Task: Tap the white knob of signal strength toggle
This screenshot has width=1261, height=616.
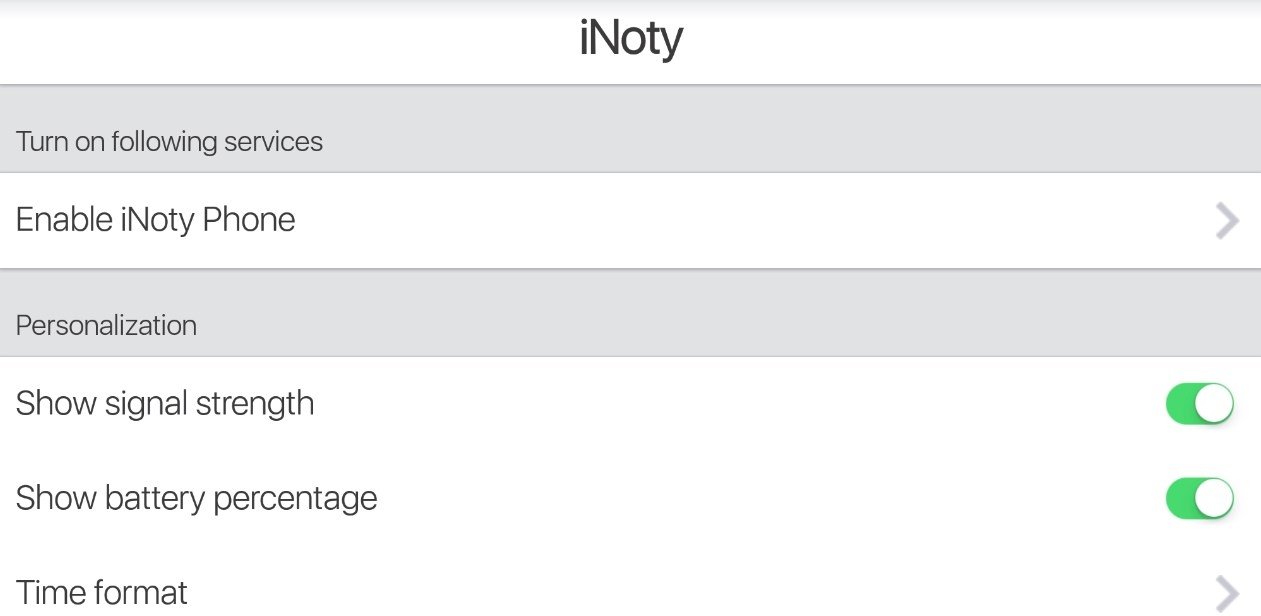Action: click(1214, 404)
